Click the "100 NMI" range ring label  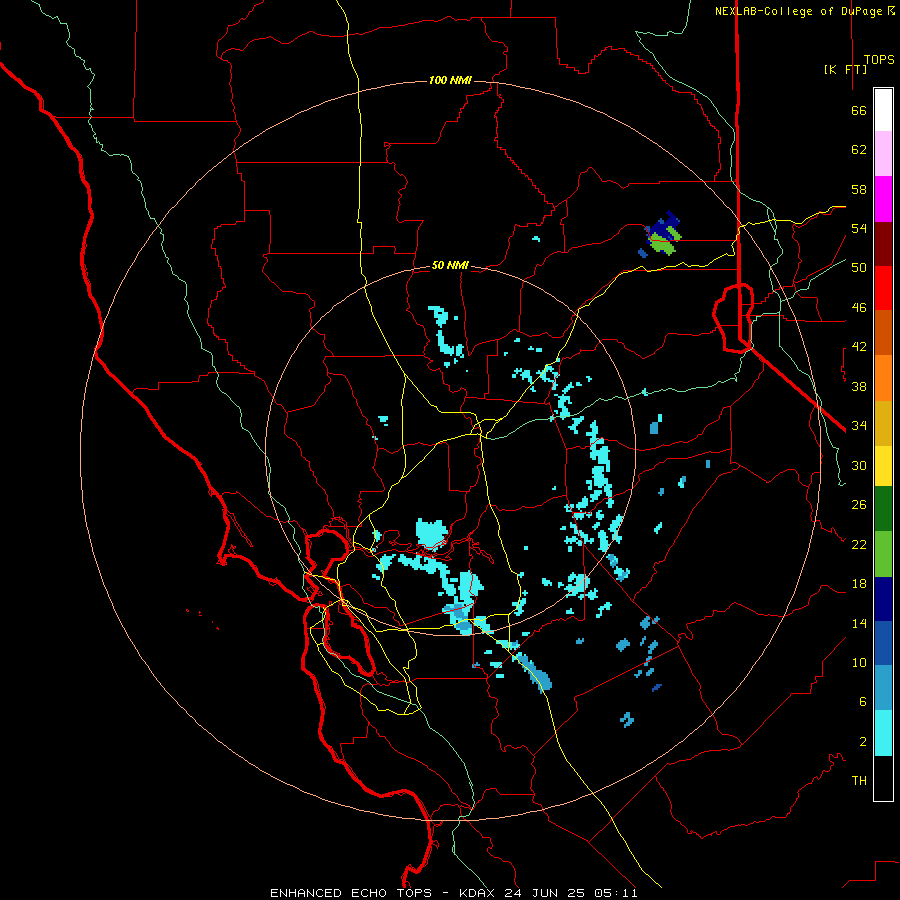point(451,80)
